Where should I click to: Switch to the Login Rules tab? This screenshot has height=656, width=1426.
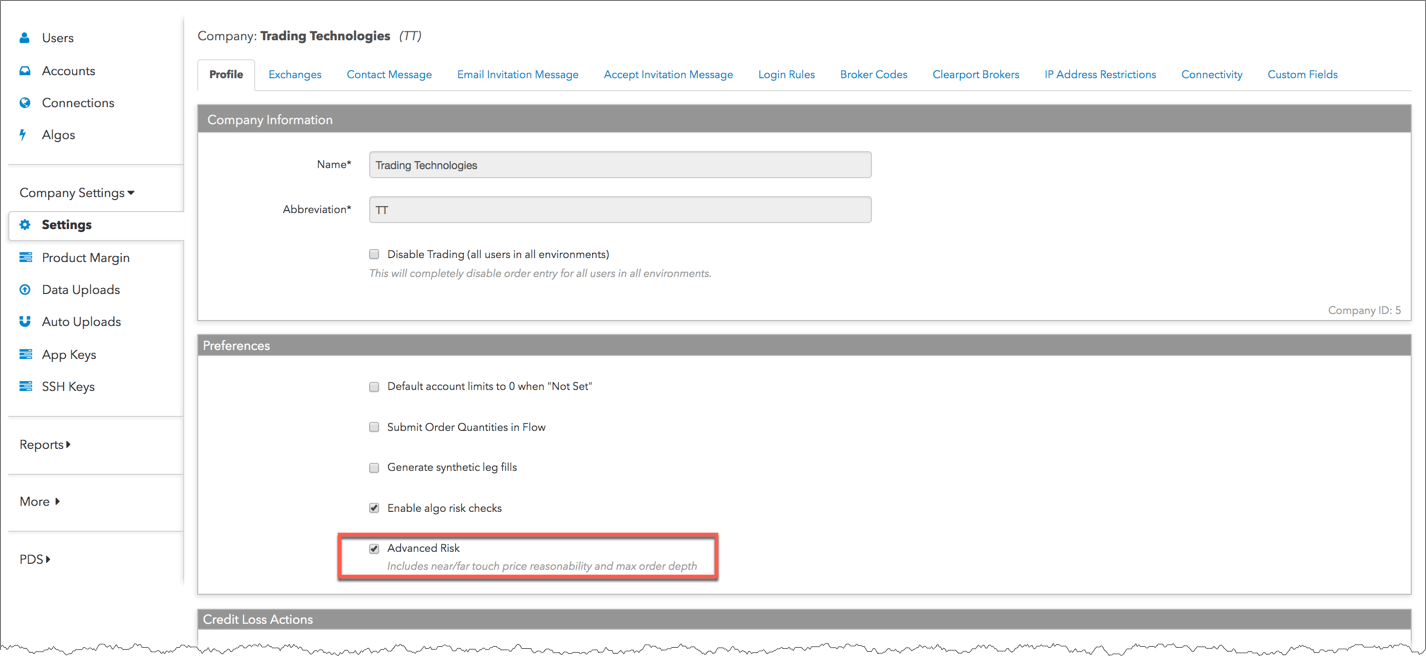tap(786, 75)
